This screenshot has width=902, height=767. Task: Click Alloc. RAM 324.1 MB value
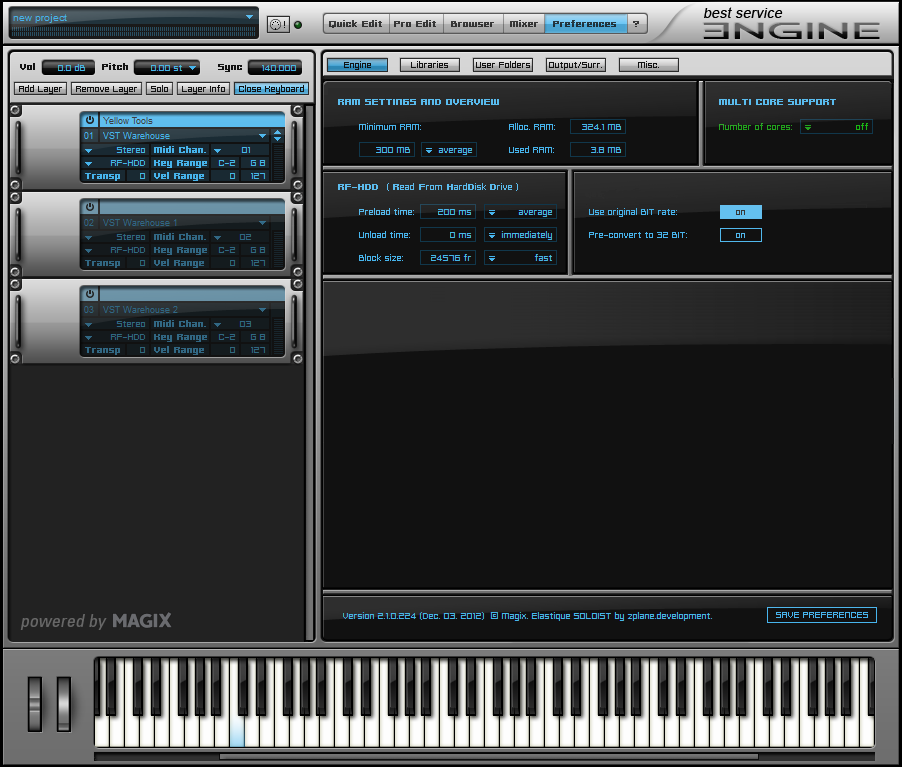pyautogui.click(x=598, y=127)
